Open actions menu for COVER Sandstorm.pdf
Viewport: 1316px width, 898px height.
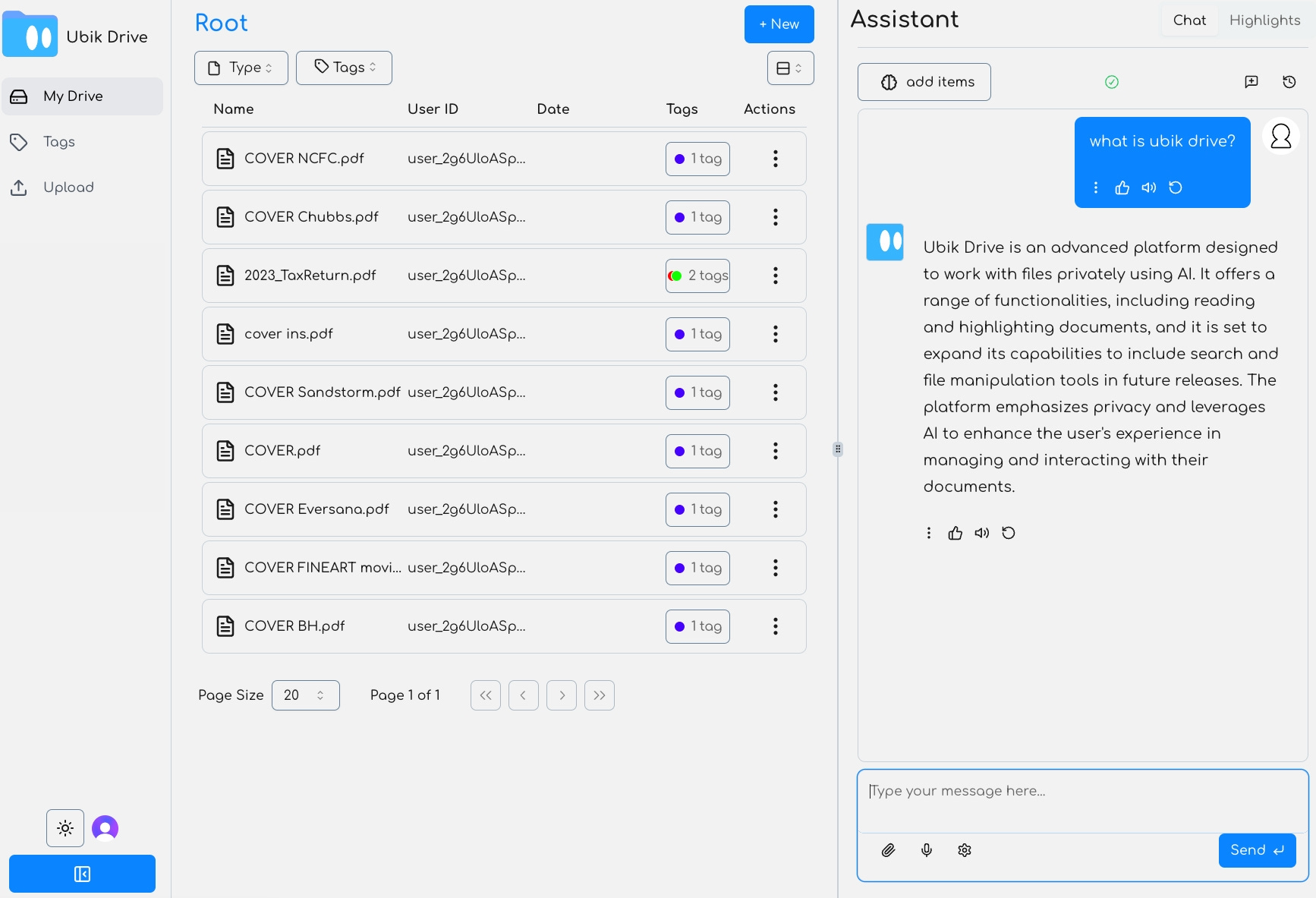coord(775,392)
